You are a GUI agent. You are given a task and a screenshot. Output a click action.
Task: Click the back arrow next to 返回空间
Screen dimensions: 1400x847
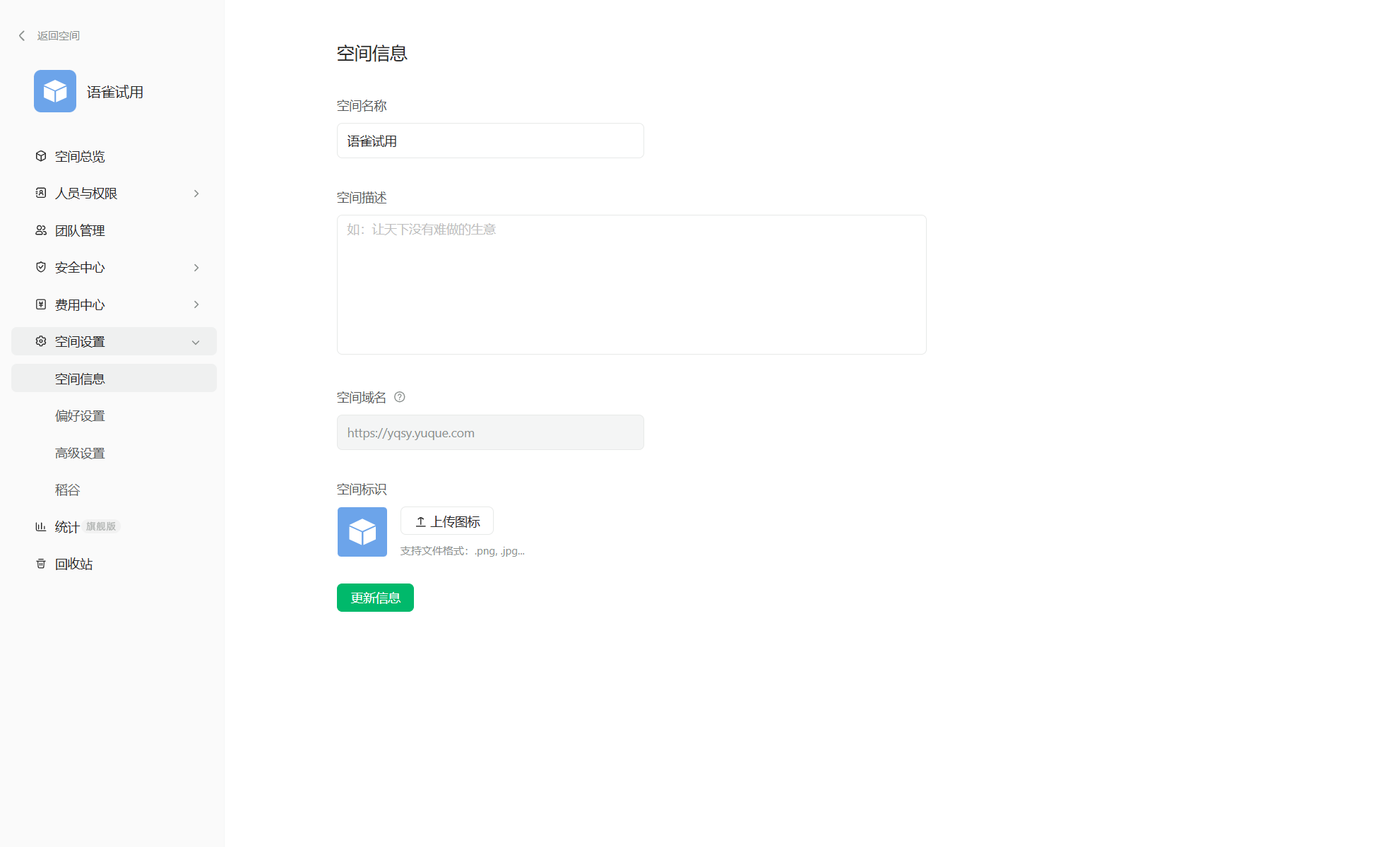point(22,36)
